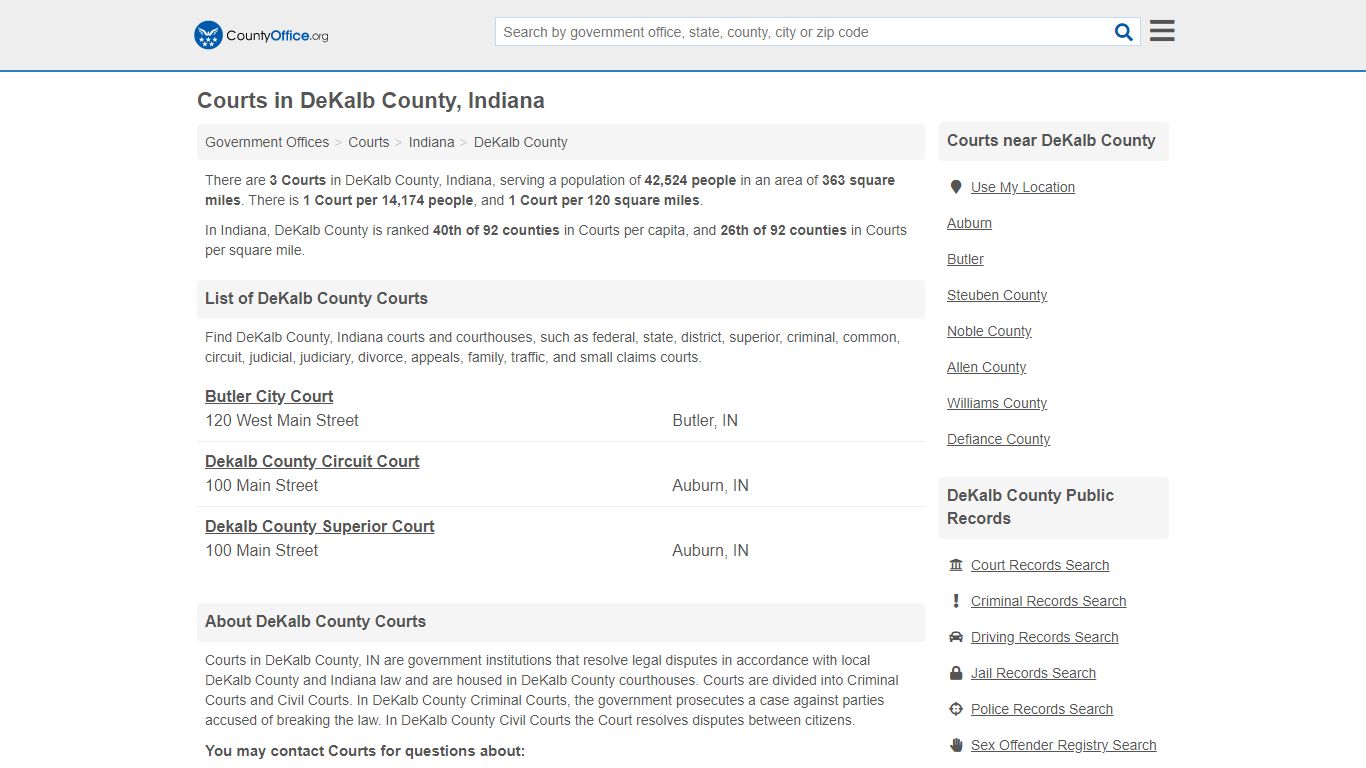Click '42,524 people' population text

pos(690,181)
